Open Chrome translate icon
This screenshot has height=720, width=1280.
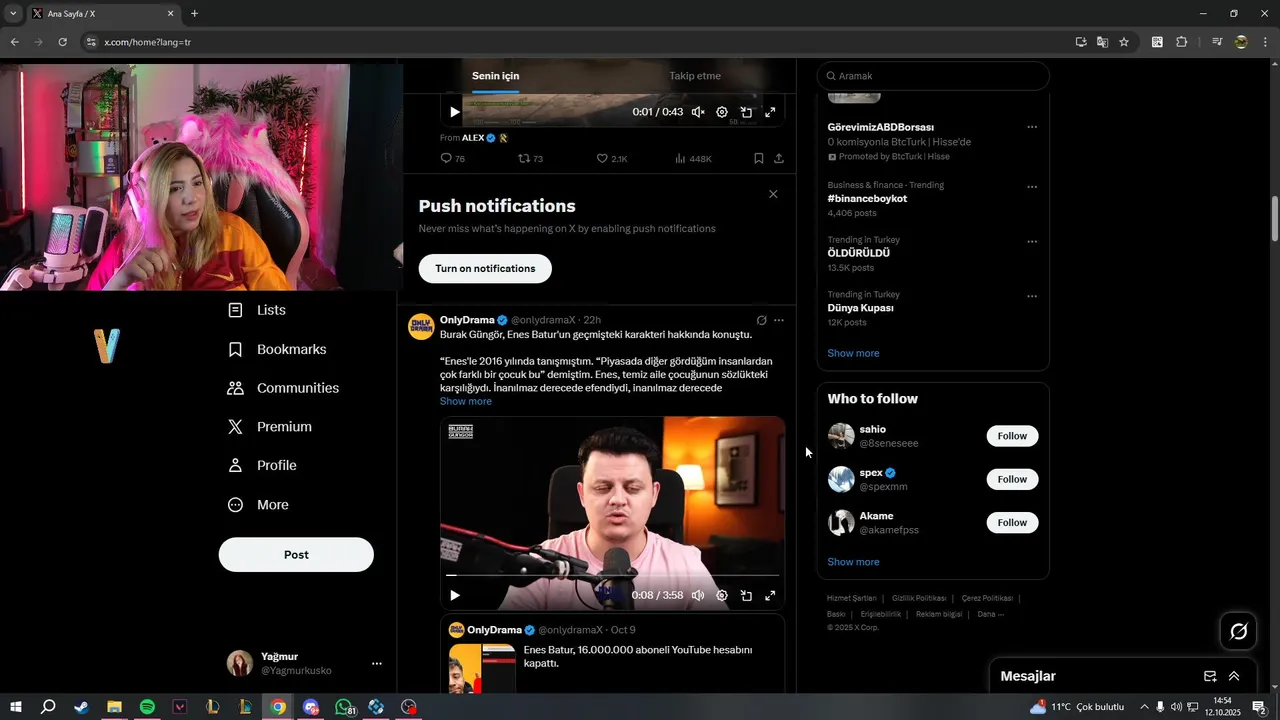click(1102, 42)
